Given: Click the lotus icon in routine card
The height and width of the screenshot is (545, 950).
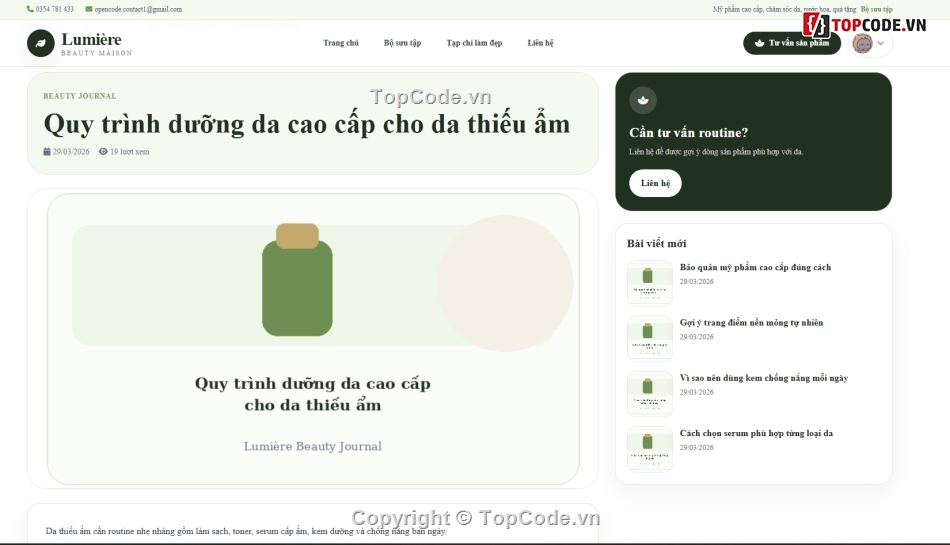Looking at the screenshot, I should [643, 100].
